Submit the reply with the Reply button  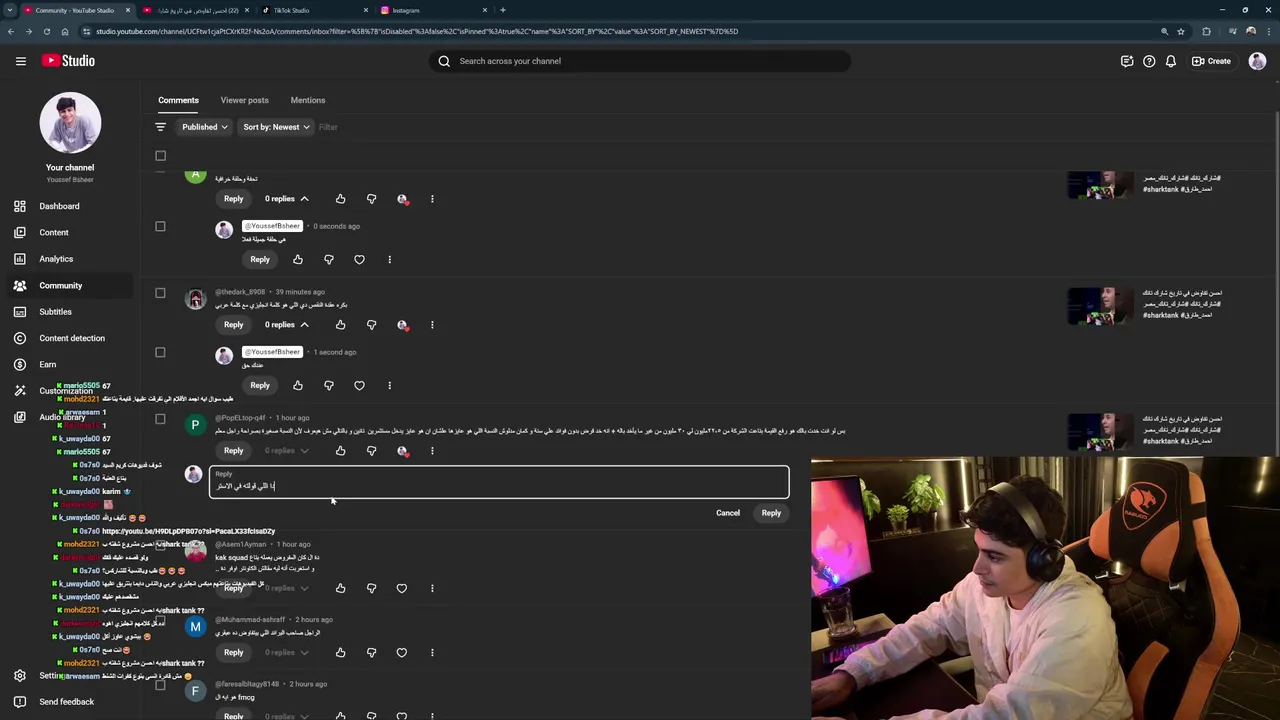[x=771, y=513]
